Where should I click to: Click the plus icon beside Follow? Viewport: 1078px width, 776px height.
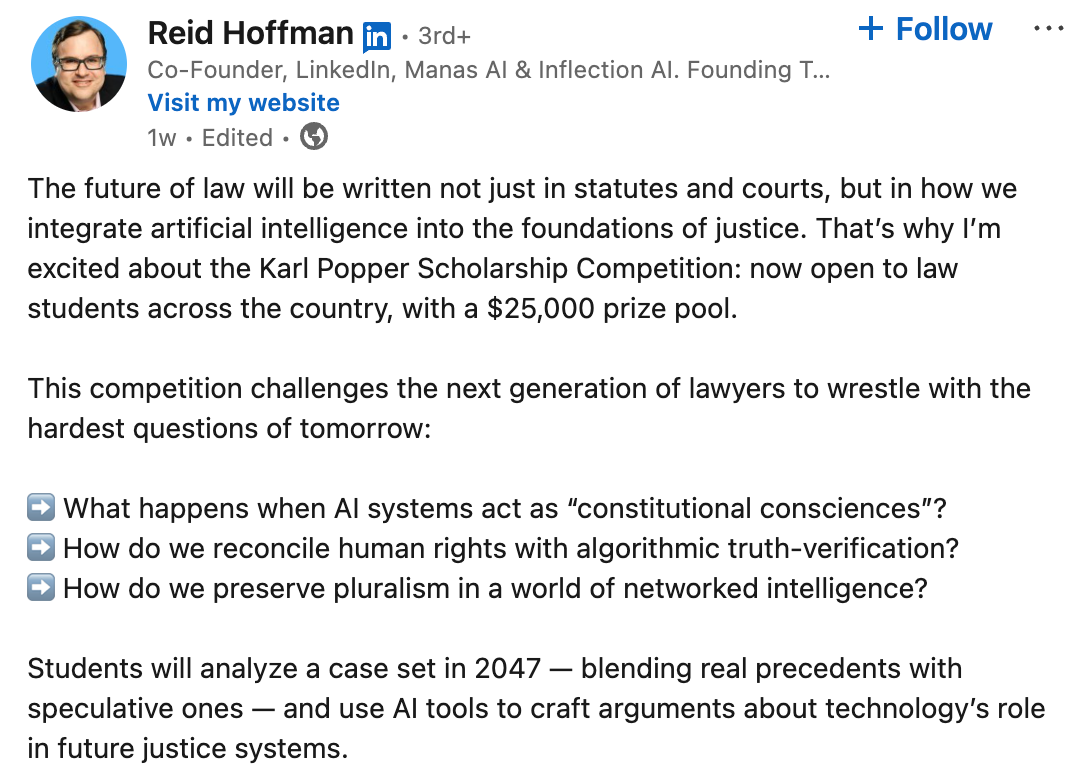(871, 29)
